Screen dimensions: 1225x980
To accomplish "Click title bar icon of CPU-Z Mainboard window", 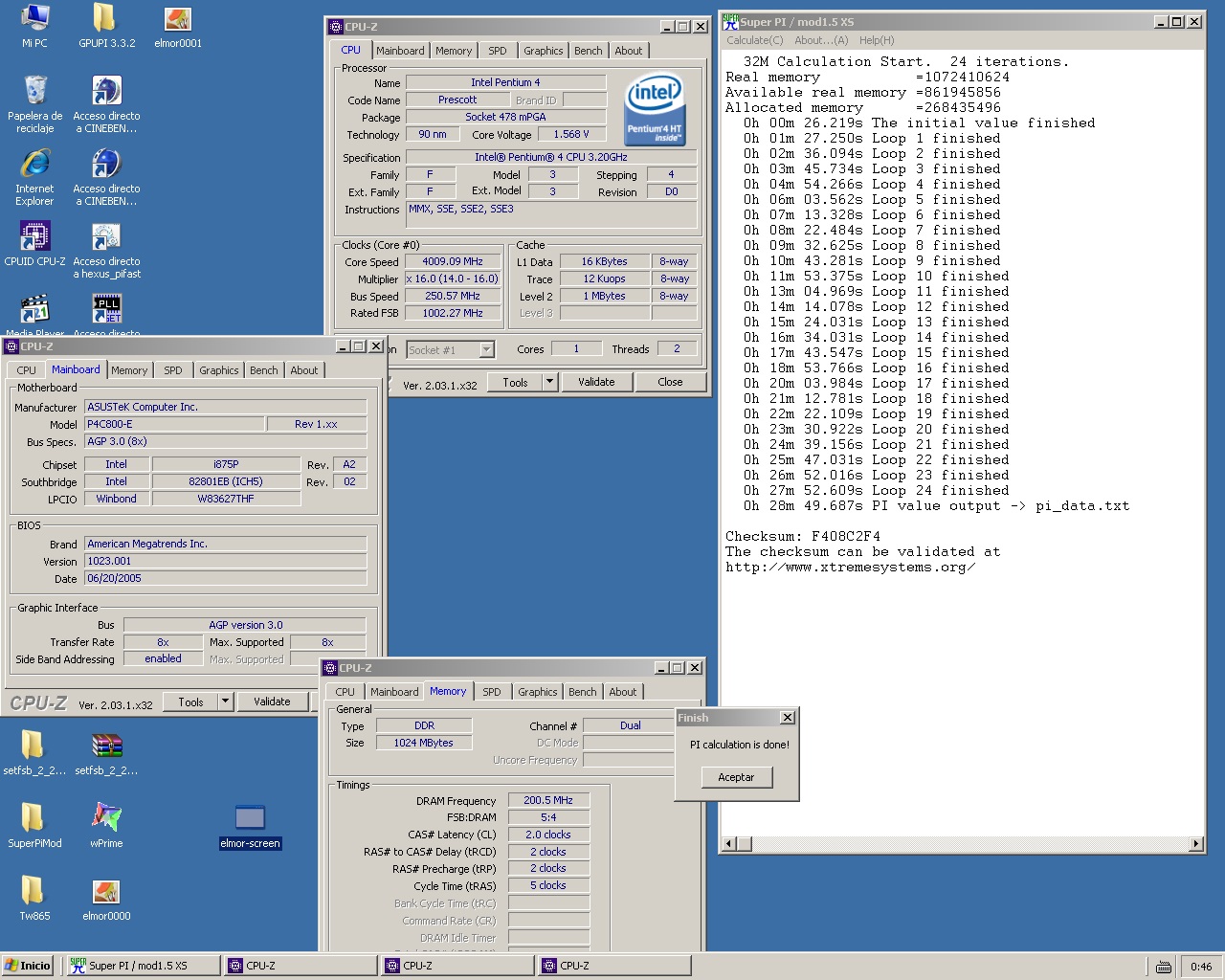I will coord(12,346).
